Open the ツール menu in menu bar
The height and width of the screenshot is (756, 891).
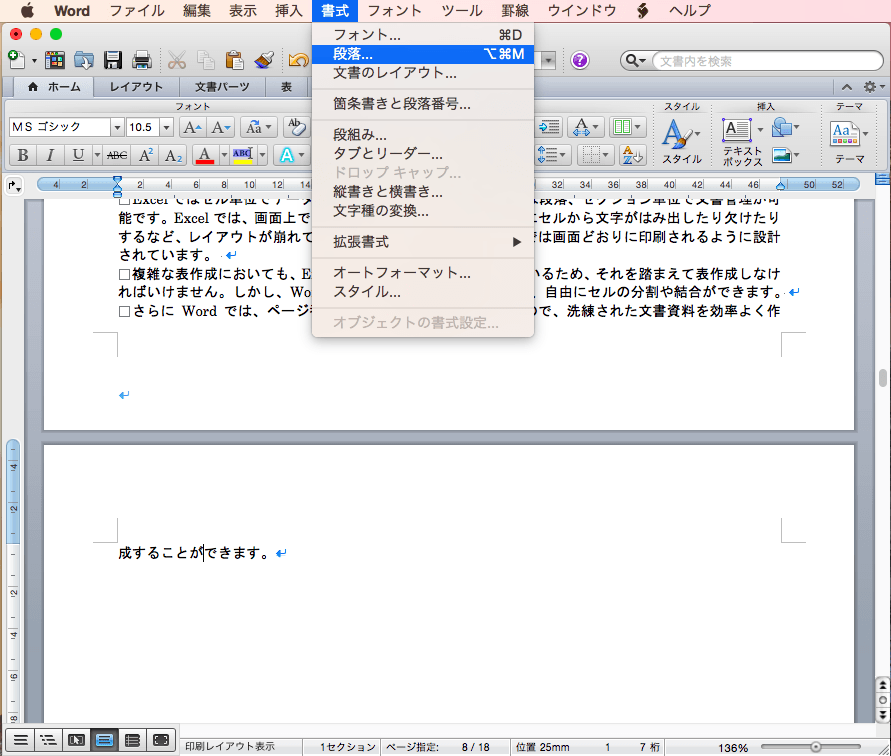click(x=461, y=10)
